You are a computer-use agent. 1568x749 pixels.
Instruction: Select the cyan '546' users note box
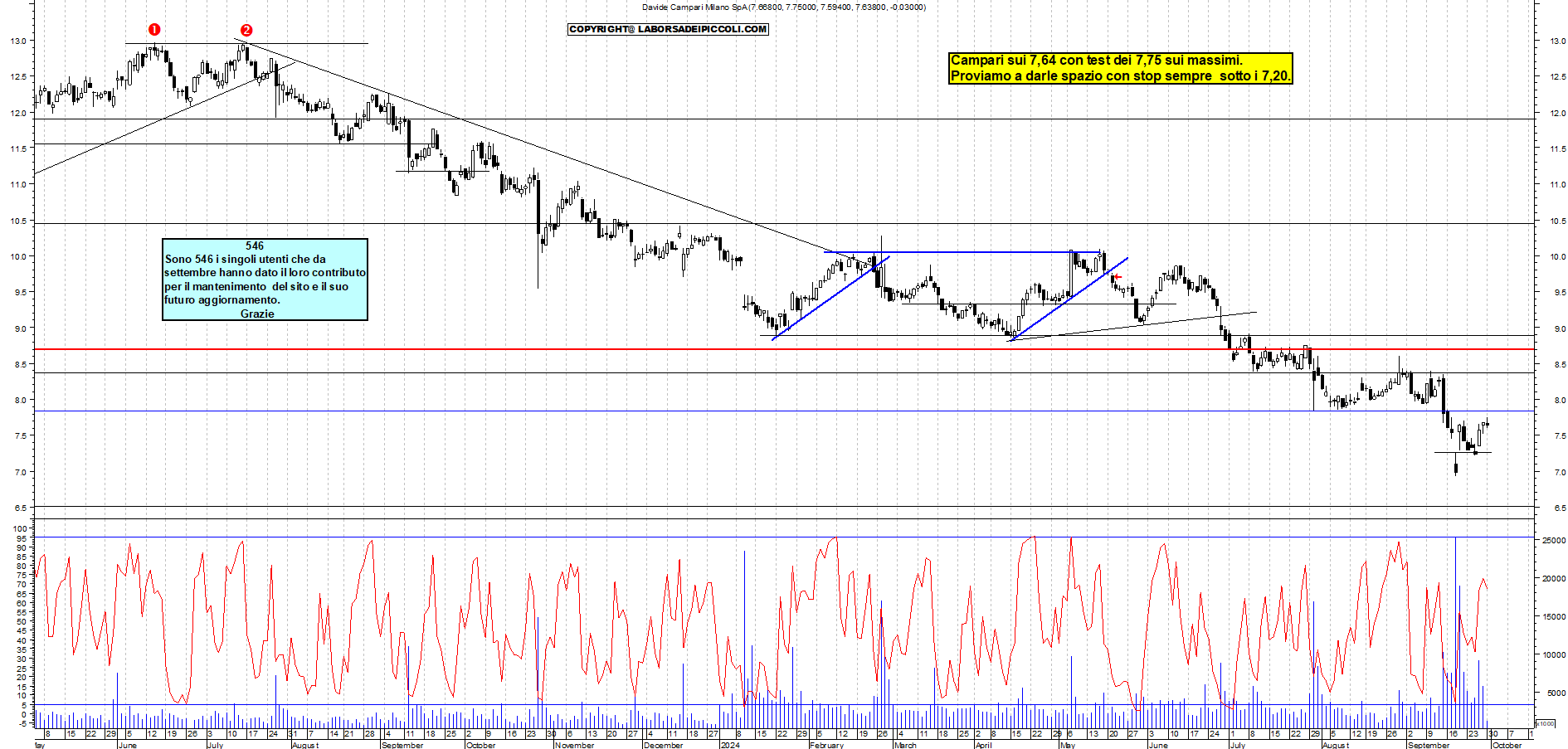(265, 280)
